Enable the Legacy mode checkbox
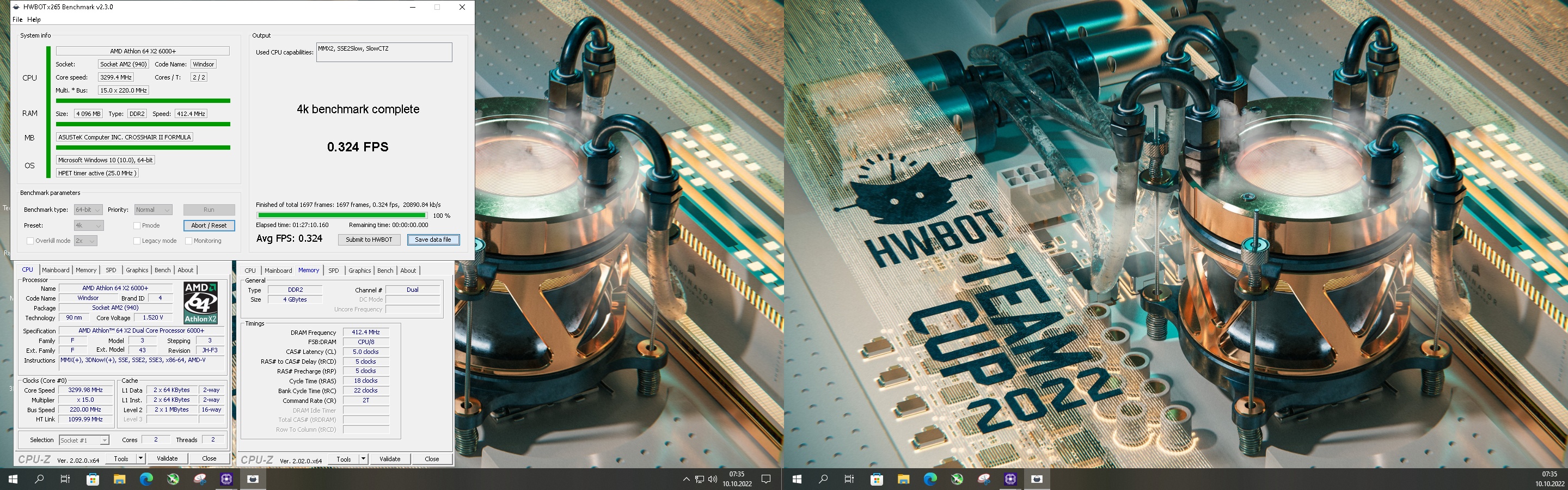This screenshot has width=1568, height=490. (137, 241)
